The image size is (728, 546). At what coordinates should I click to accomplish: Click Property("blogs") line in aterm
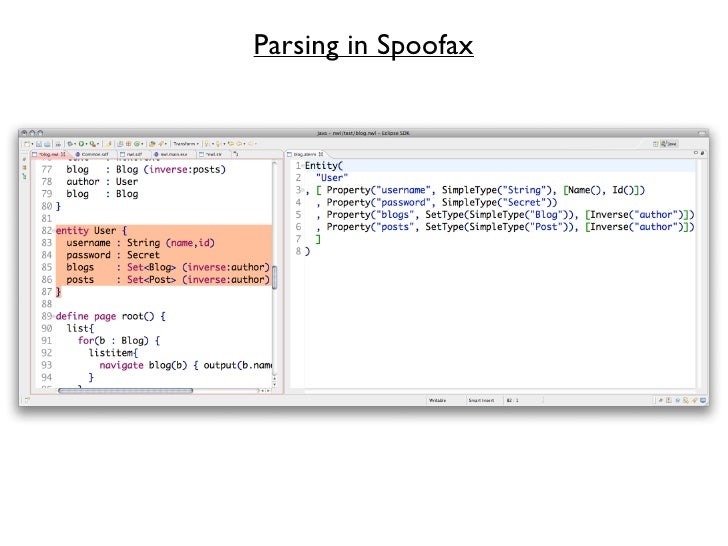point(505,215)
